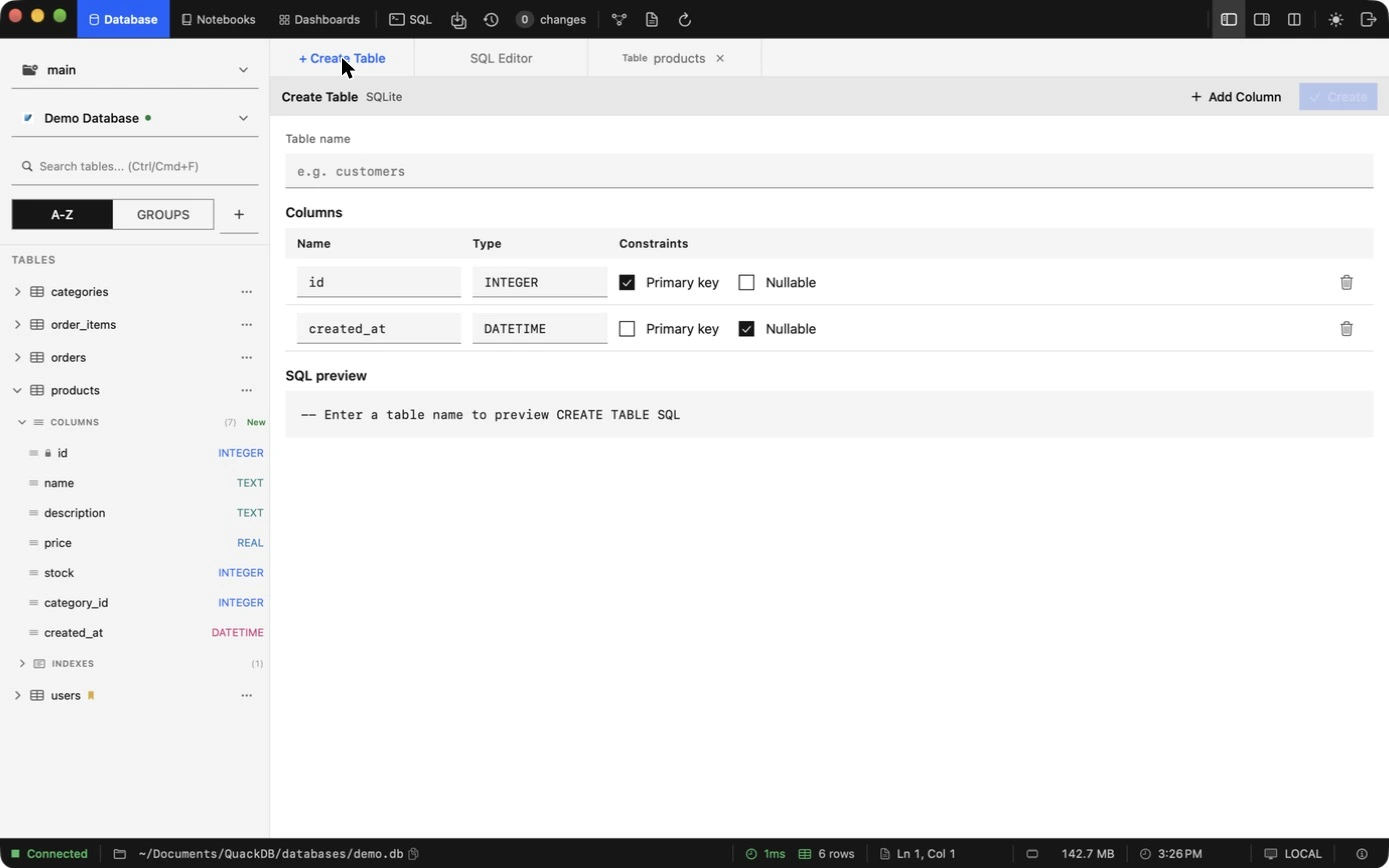Open the Demo Database dropdown

(x=135, y=118)
